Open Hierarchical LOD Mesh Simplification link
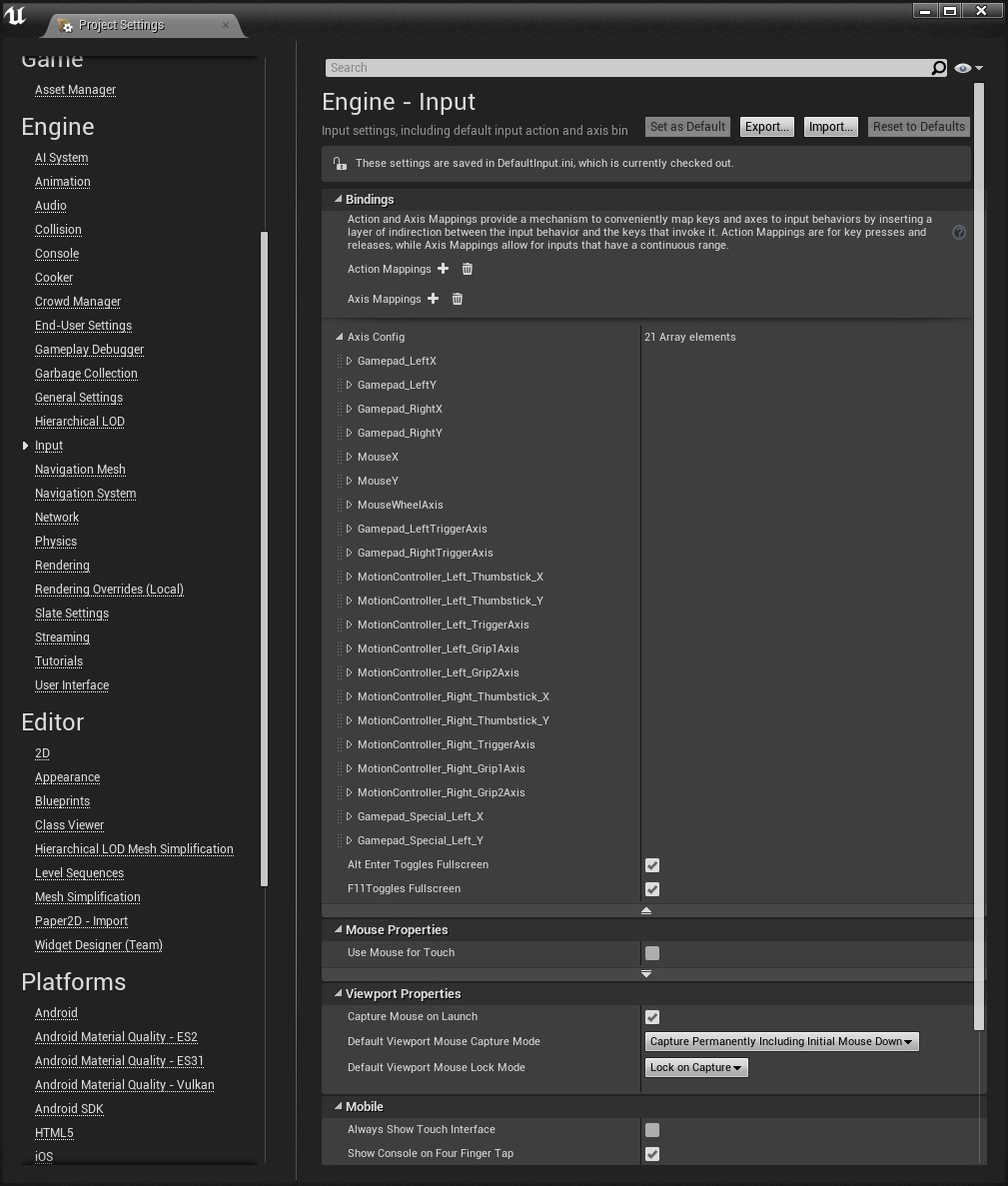1008x1186 pixels. tap(134, 848)
